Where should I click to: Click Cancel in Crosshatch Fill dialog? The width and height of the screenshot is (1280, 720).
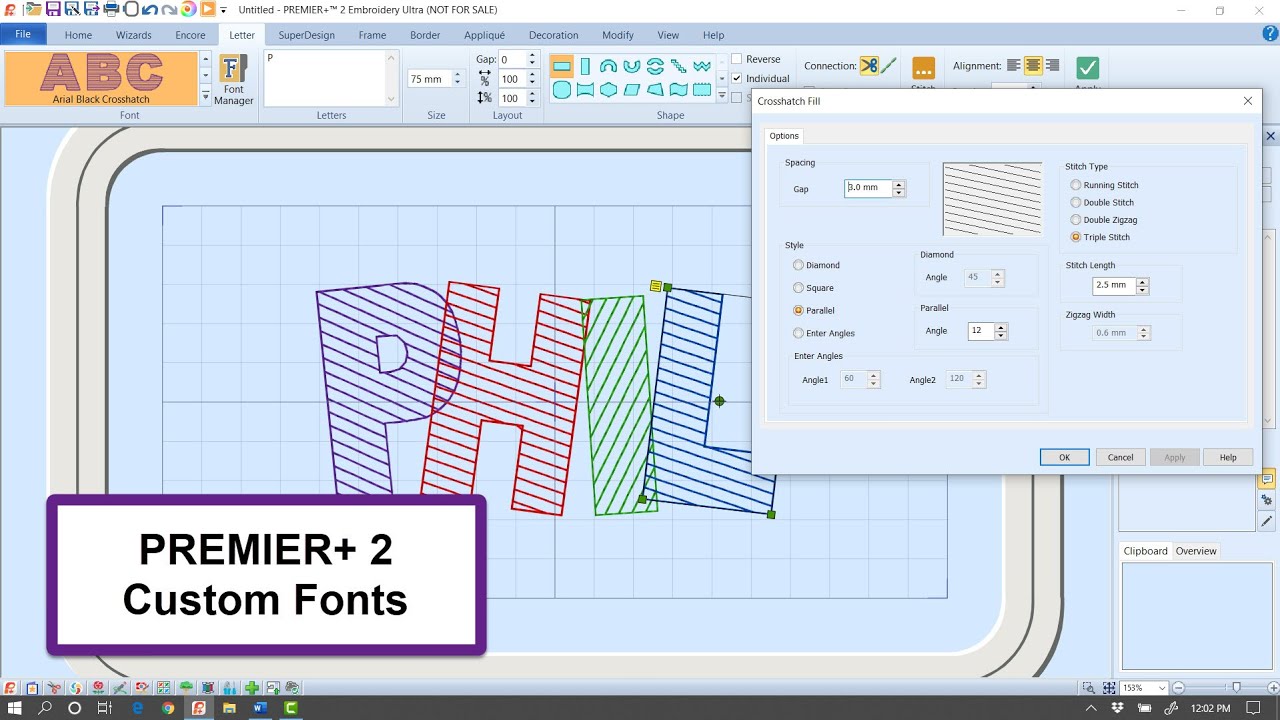click(1120, 457)
